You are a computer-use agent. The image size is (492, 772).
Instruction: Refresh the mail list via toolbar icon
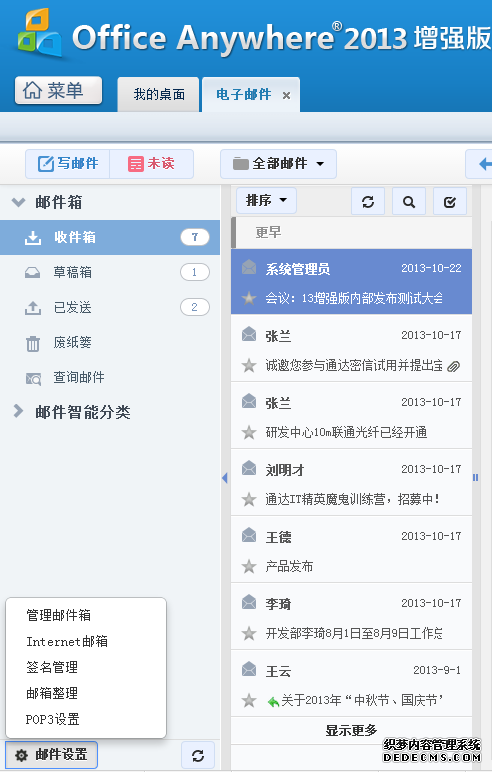click(x=368, y=201)
